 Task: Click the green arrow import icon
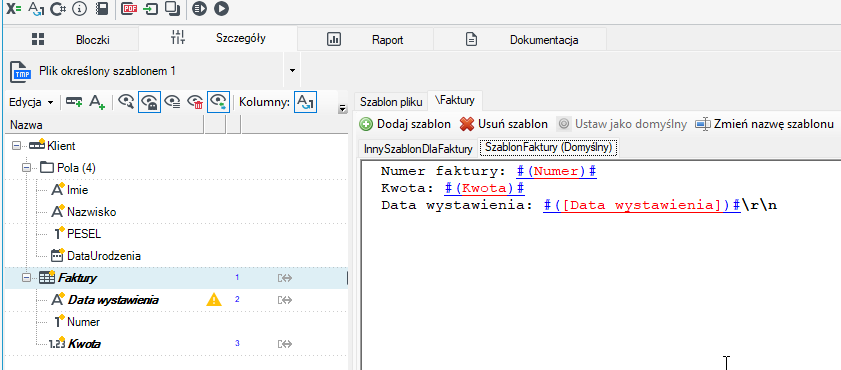[152, 9]
